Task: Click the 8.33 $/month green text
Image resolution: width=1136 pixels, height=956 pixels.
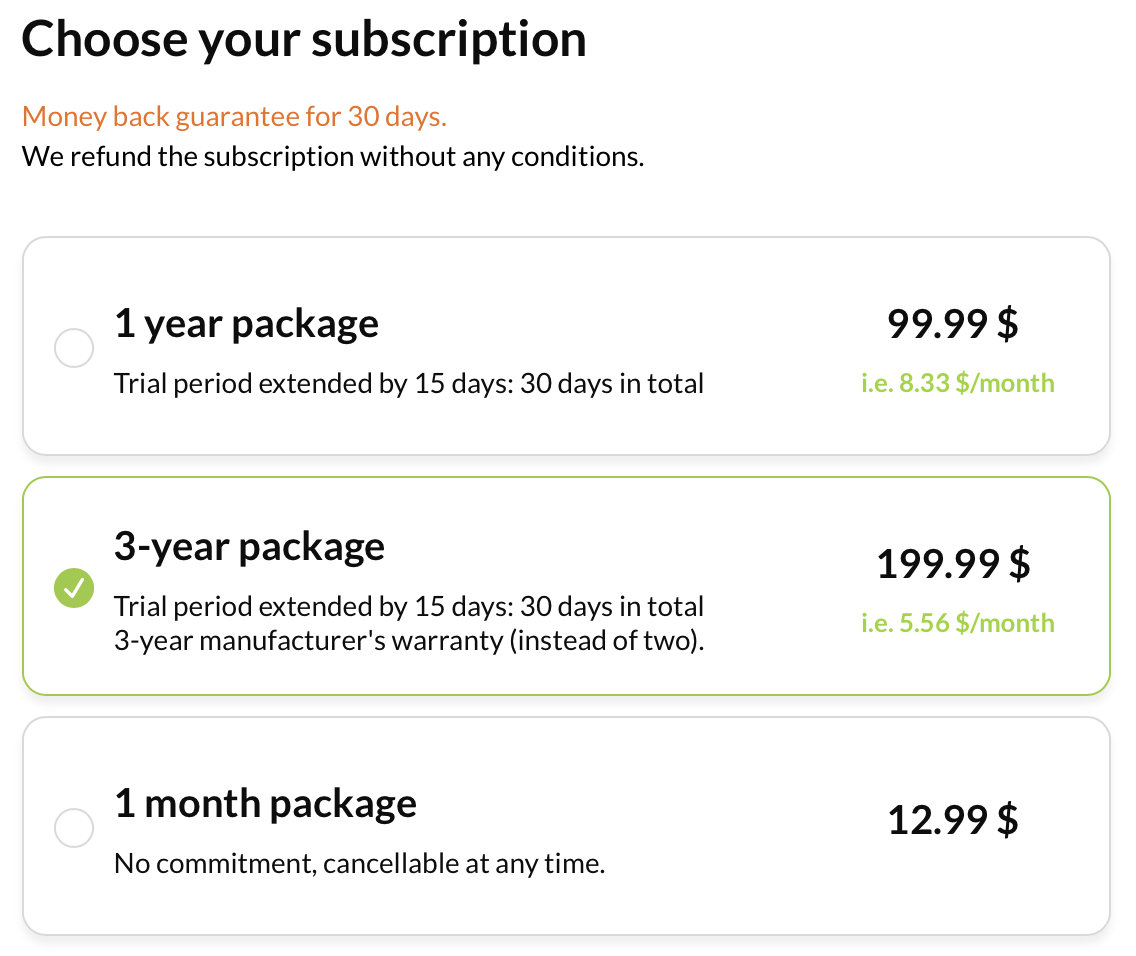Action: click(x=957, y=383)
